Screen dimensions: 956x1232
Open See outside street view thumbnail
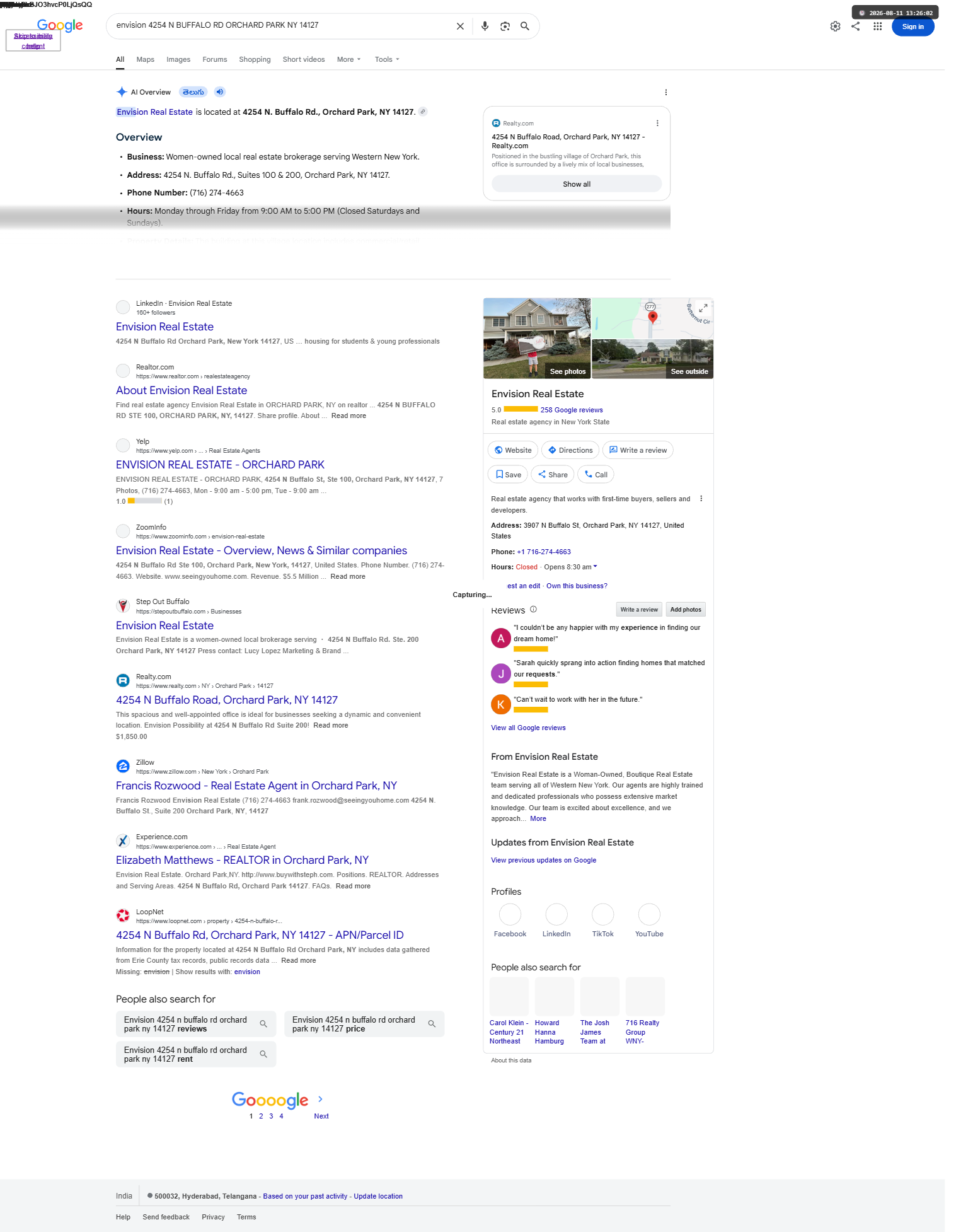tap(653, 359)
